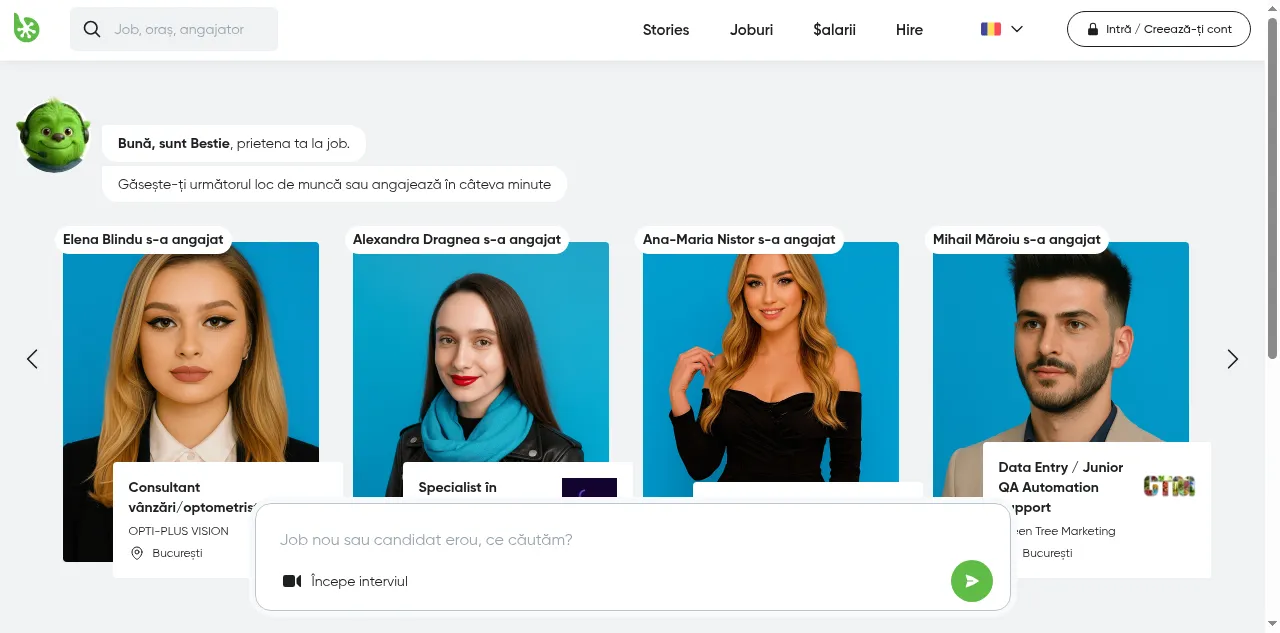Click location pin icon near București

point(137,553)
